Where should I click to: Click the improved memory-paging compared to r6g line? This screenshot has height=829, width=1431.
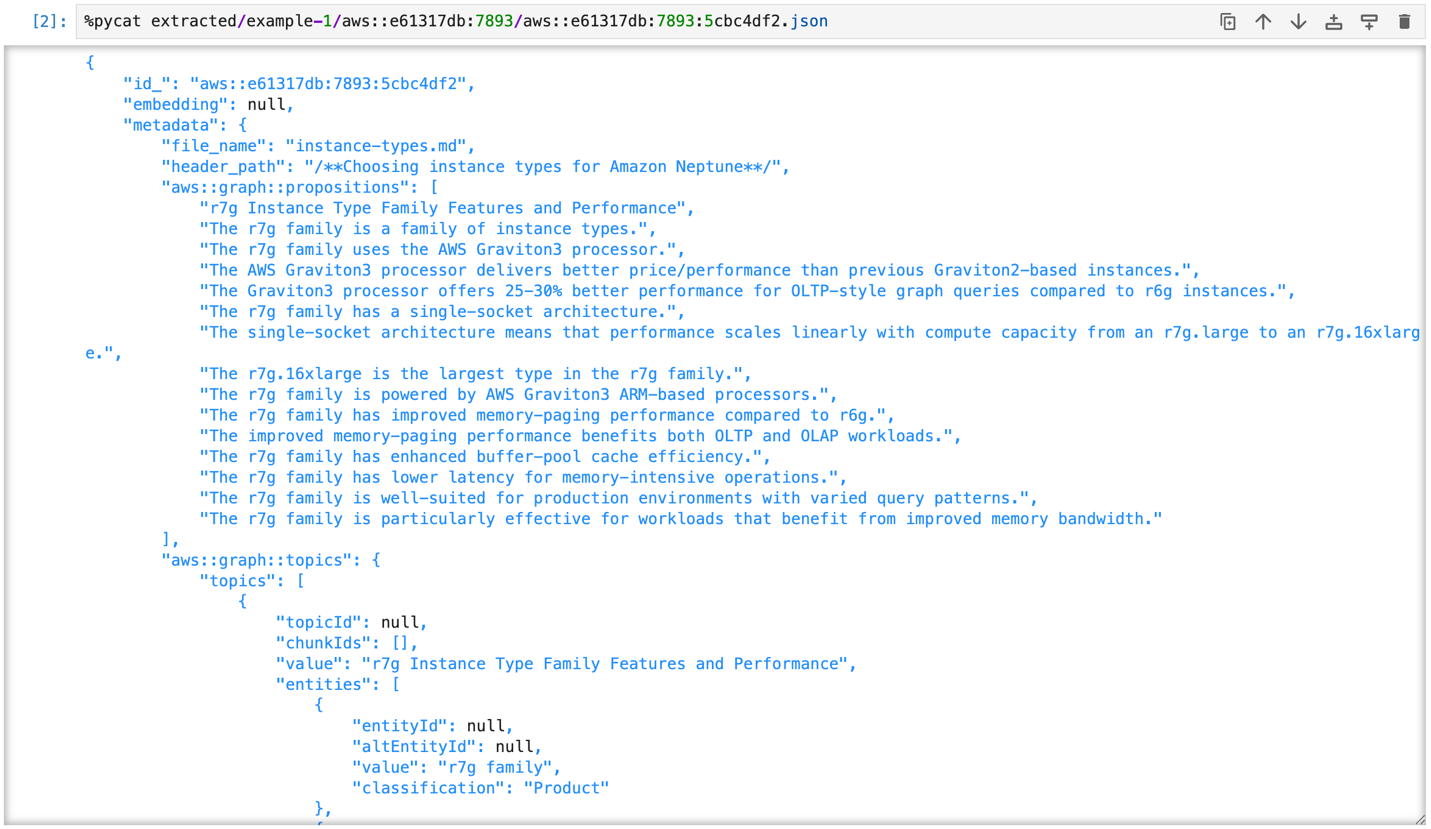[x=547, y=415]
